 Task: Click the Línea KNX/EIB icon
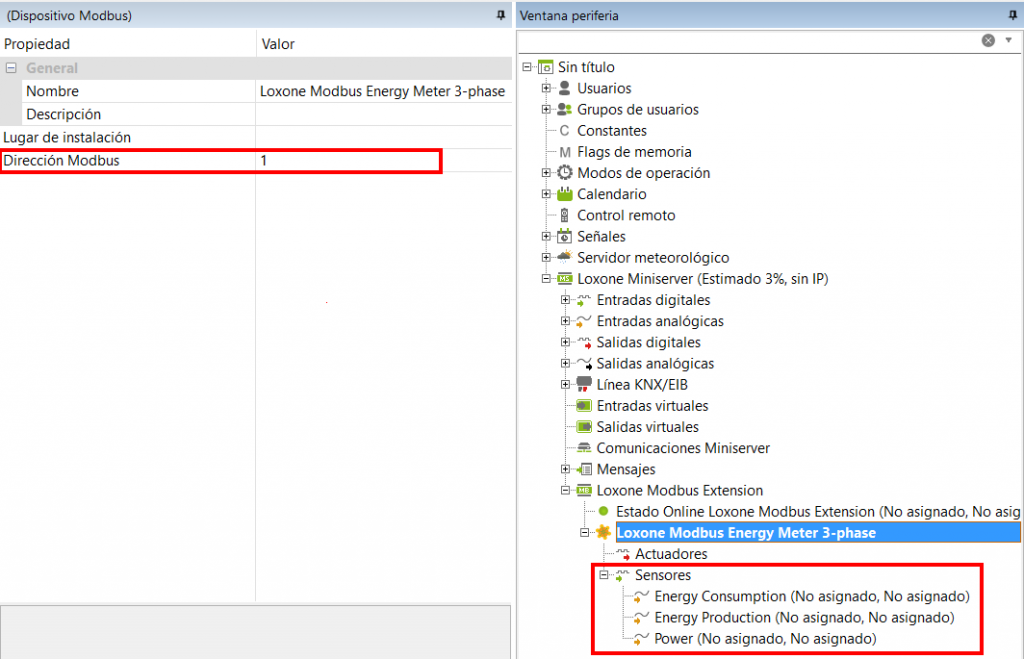click(584, 384)
